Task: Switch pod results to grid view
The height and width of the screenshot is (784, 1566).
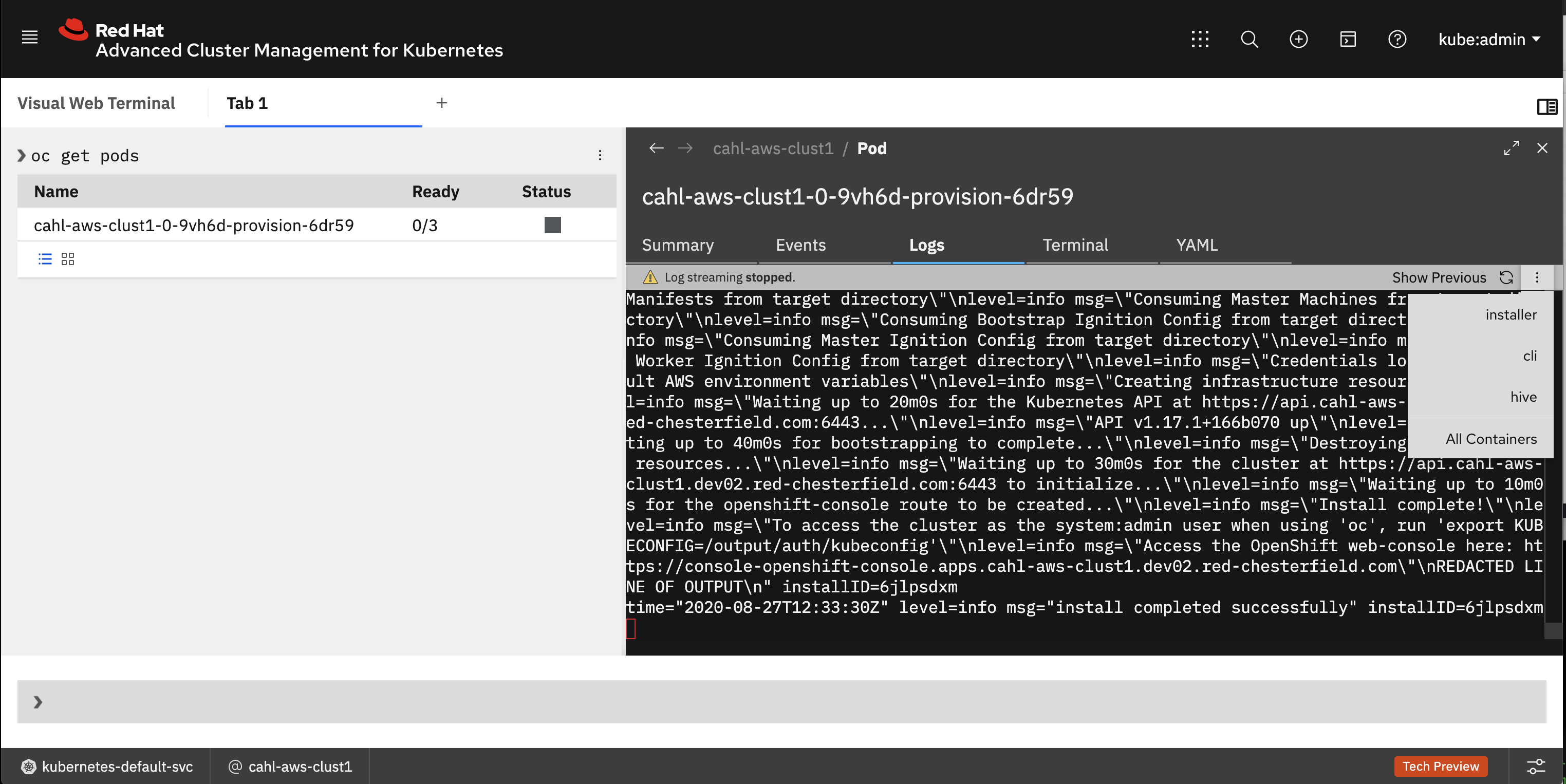Action: (67, 258)
